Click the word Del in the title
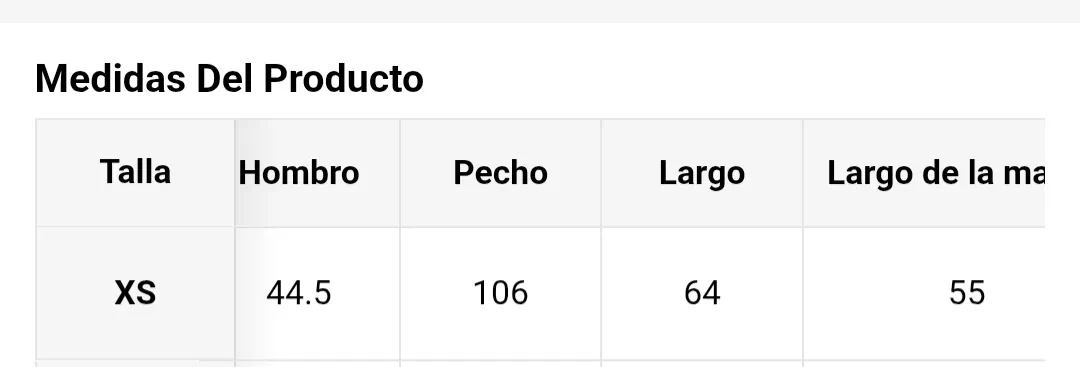Viewport: 1080px width, 367px height. pos(225,78)
